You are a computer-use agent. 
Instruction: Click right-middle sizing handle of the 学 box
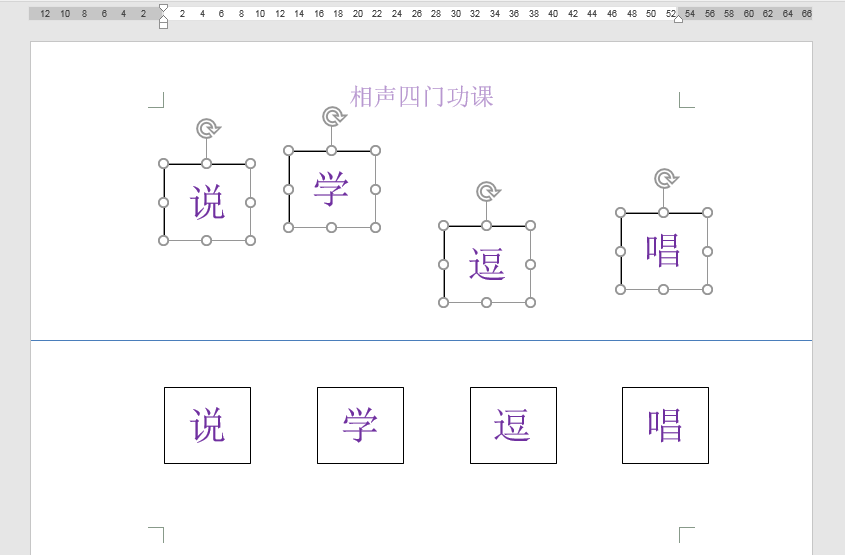[x=376, y=189]
